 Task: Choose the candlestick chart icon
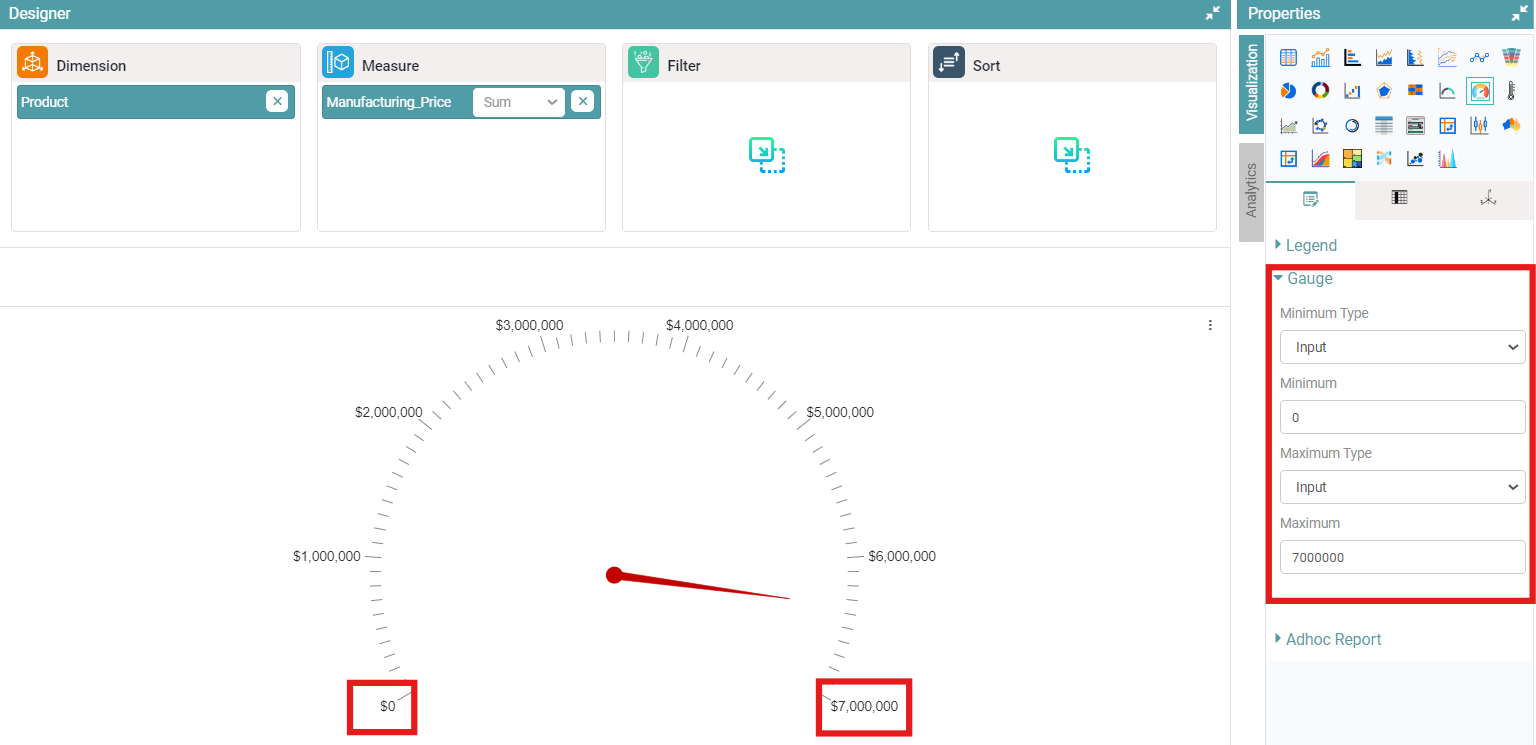(1479, 125)
